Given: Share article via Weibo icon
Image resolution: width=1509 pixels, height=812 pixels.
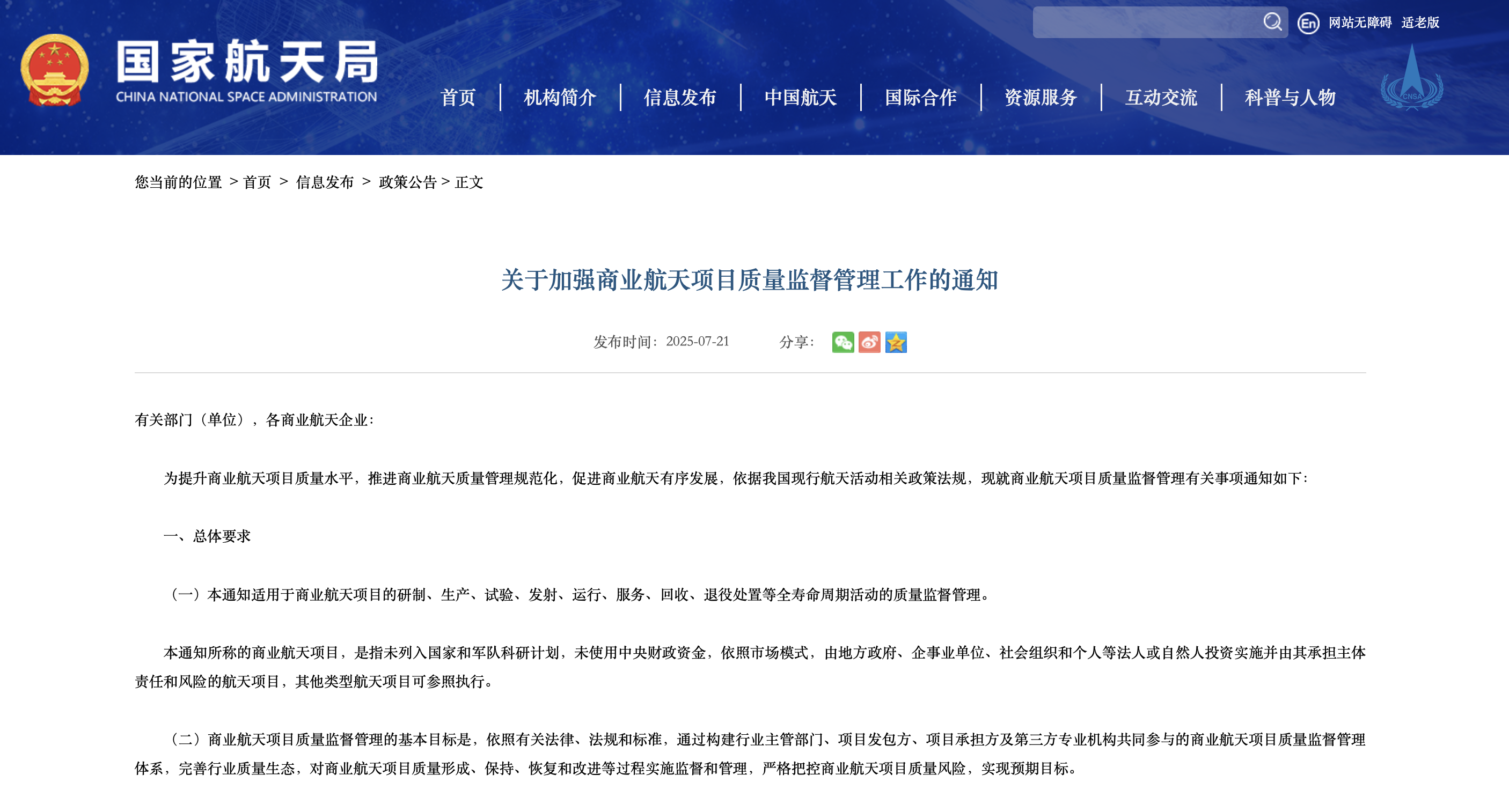Looking at the screenshot, I should coord(869,342).
